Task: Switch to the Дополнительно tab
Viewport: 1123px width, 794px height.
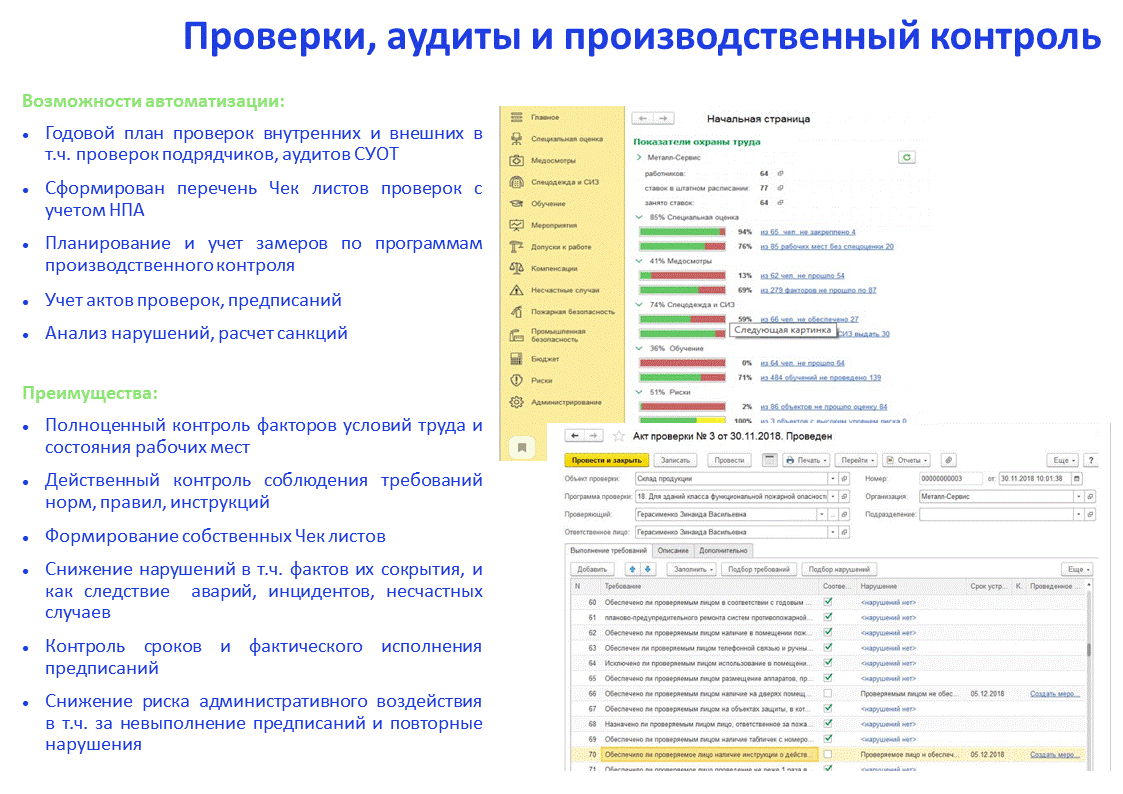Action: [723, 551]
